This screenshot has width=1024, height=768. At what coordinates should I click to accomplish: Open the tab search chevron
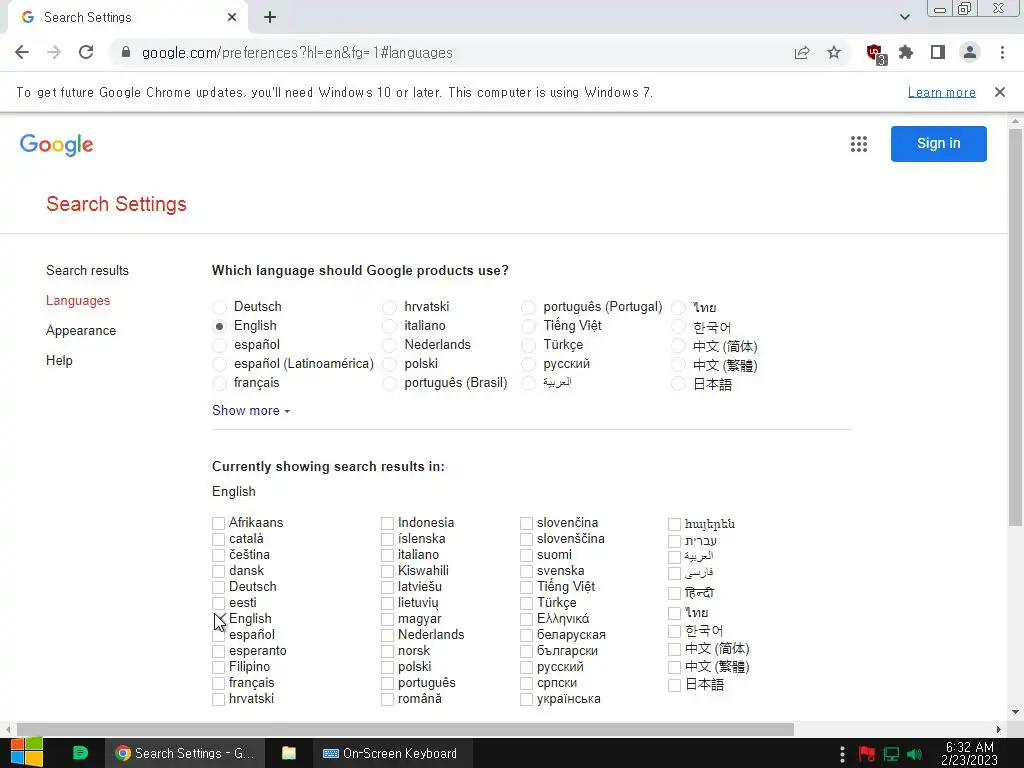click(x=904, y=17)
